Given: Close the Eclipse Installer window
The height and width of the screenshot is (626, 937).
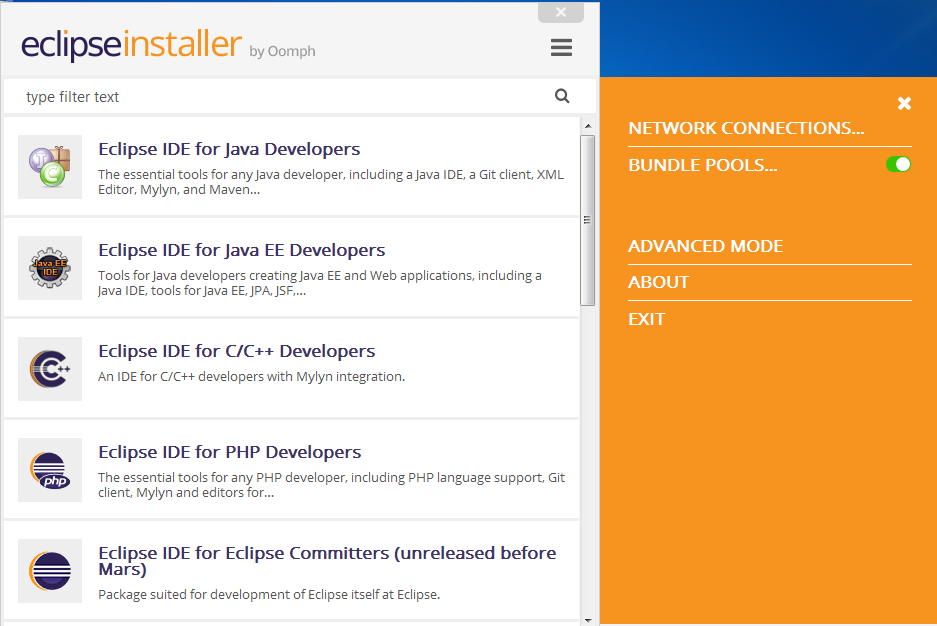Looking at the screenshot, I should point(561,12).
